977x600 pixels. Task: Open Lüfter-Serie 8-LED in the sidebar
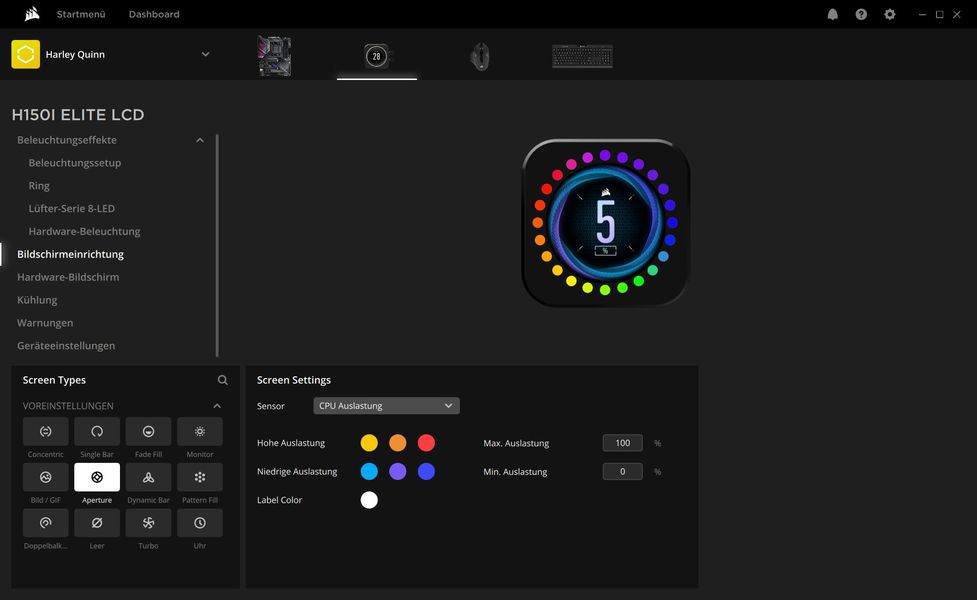pos(72,209)
